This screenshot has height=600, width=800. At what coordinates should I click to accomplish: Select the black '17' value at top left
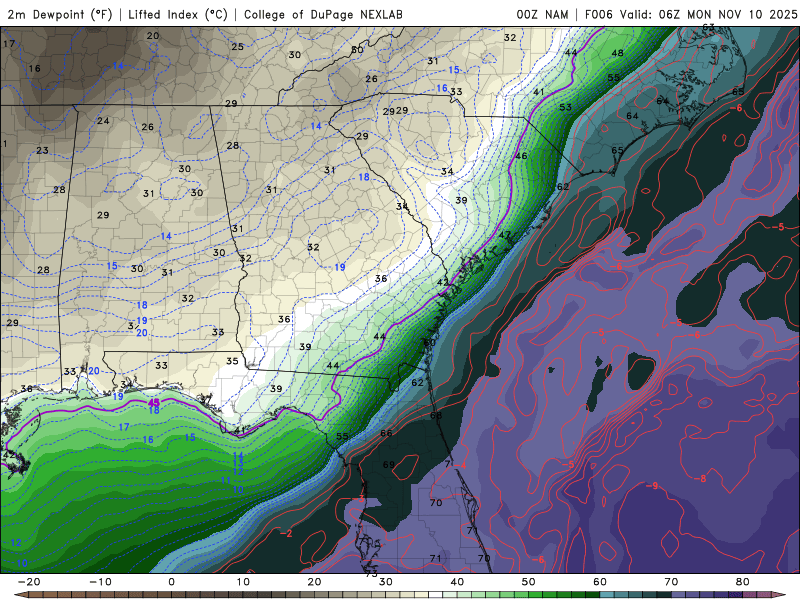tap(9, 43)
